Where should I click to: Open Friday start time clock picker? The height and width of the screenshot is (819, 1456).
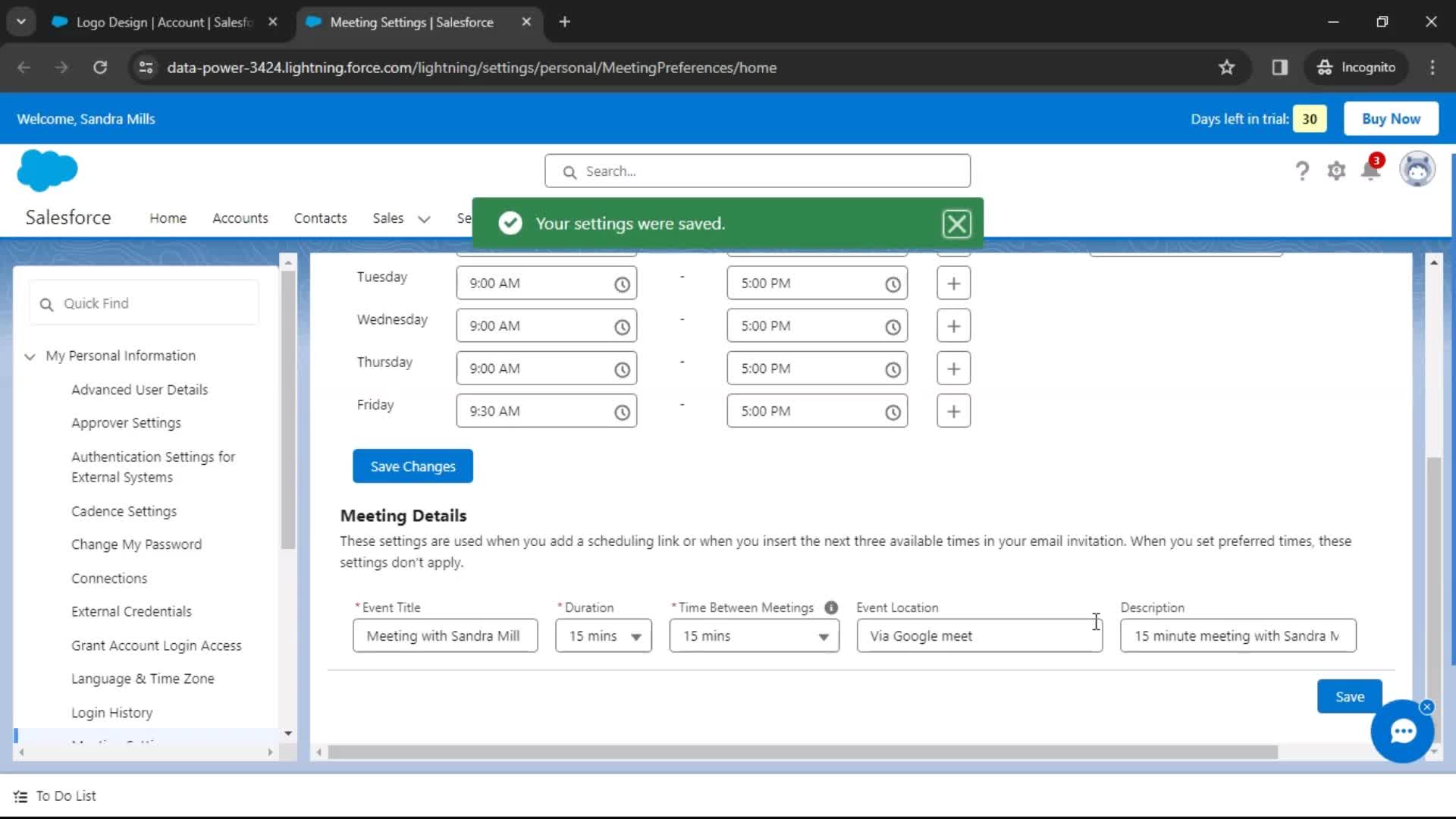tap(622, 412)
